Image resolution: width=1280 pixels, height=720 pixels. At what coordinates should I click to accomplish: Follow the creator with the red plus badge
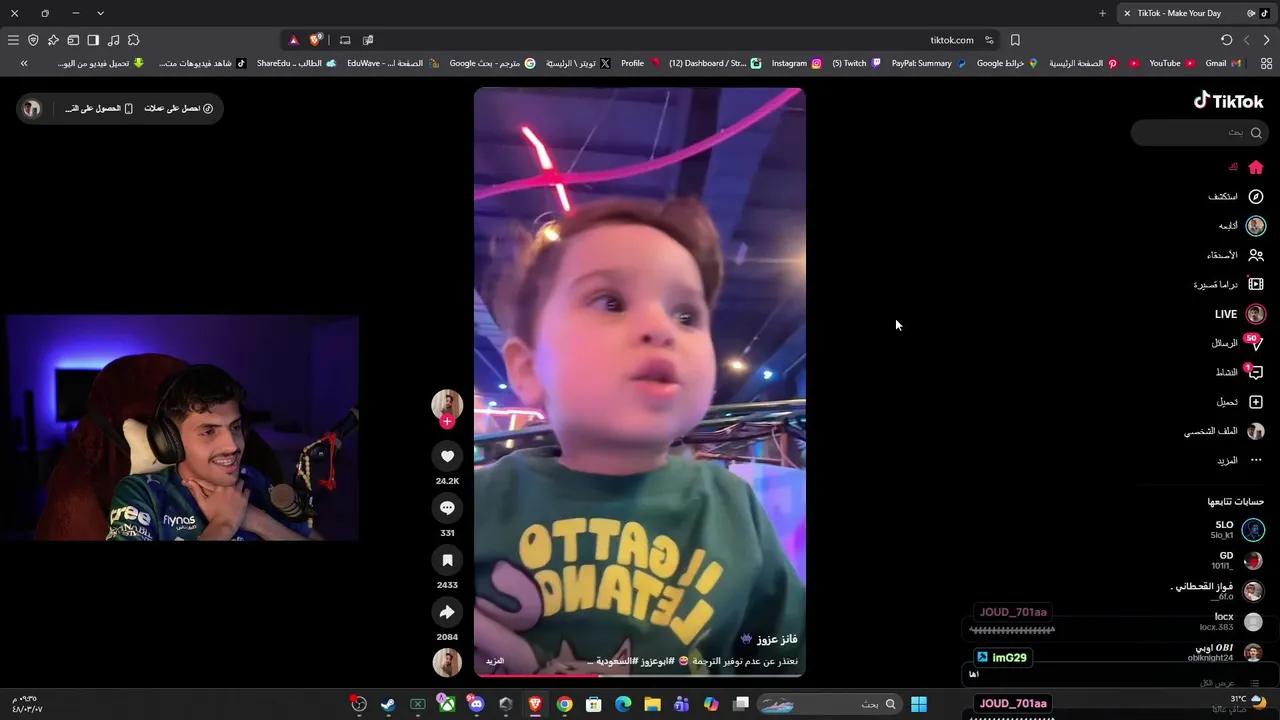[x=447, y=421]
